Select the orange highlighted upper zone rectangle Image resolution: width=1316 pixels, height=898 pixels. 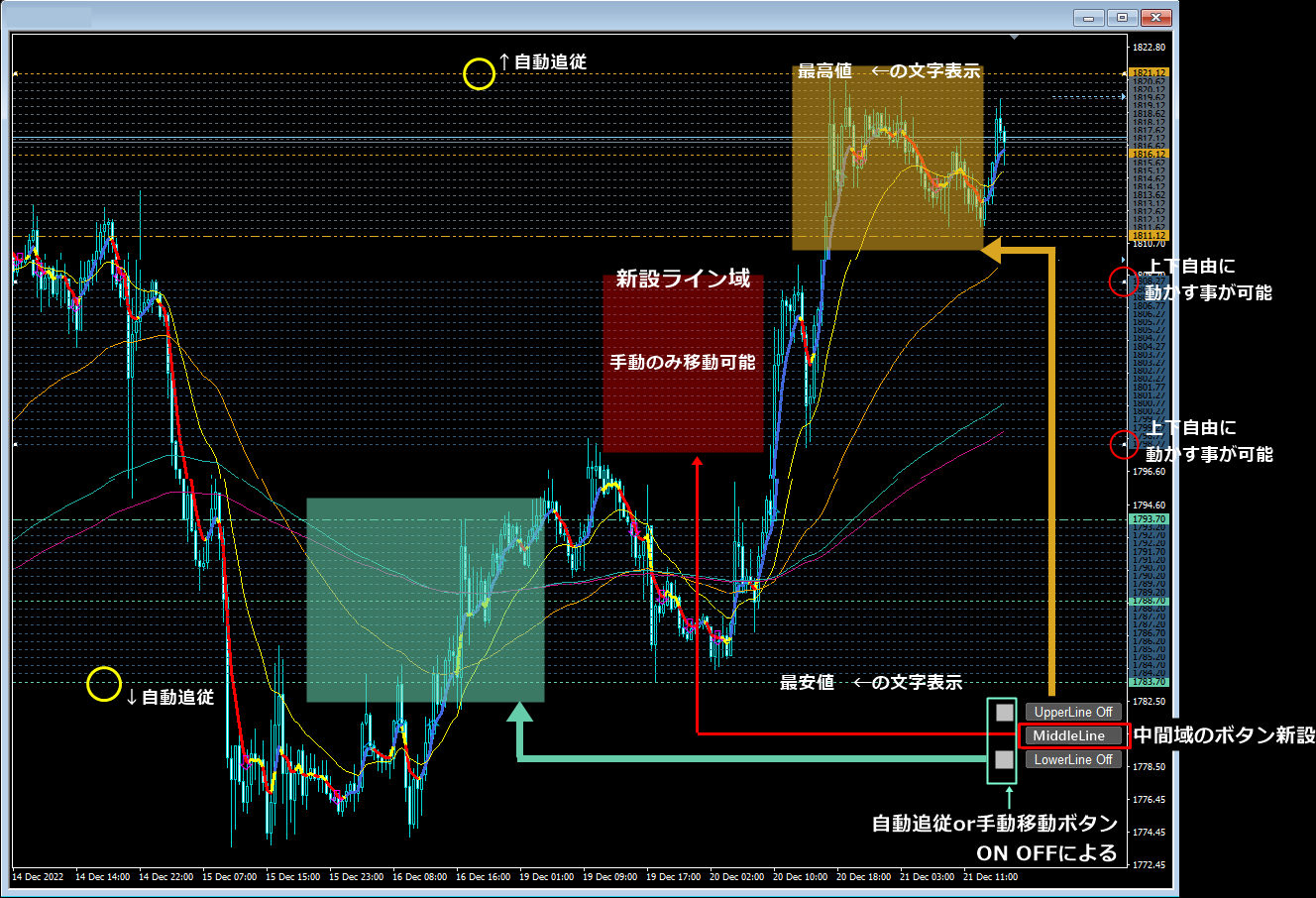coord(888,158)
